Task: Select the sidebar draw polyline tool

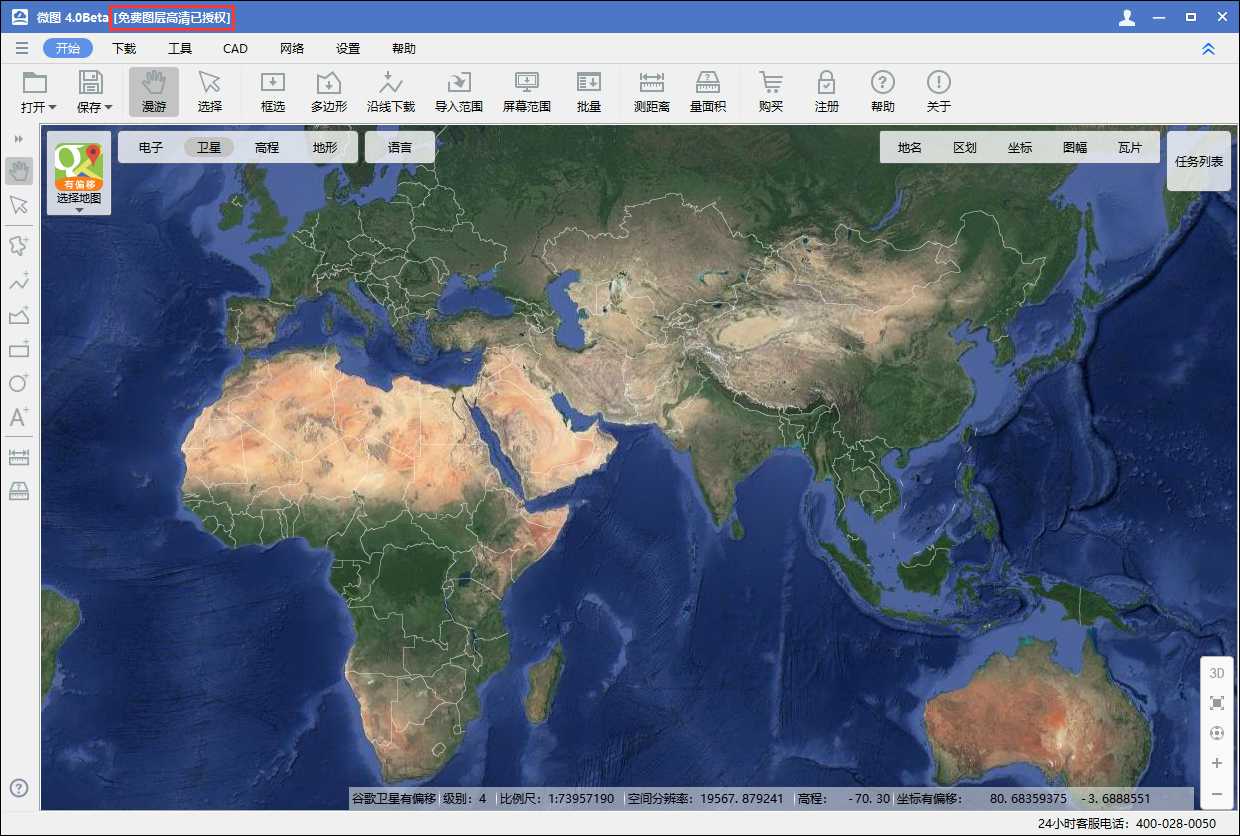Action: [x=19, y=282]
